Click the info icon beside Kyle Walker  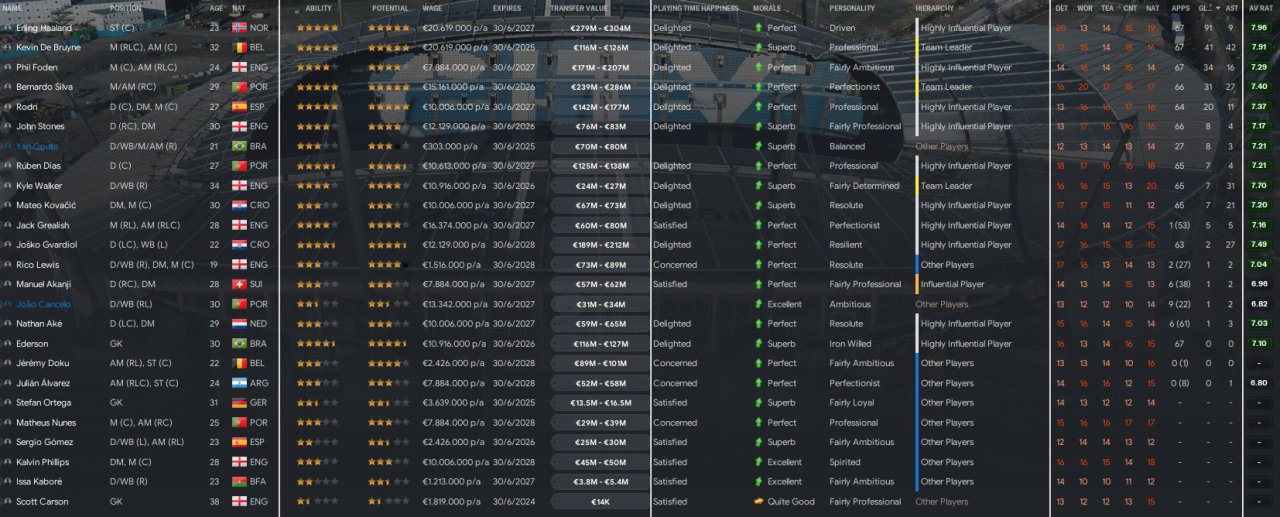(8, 186)
